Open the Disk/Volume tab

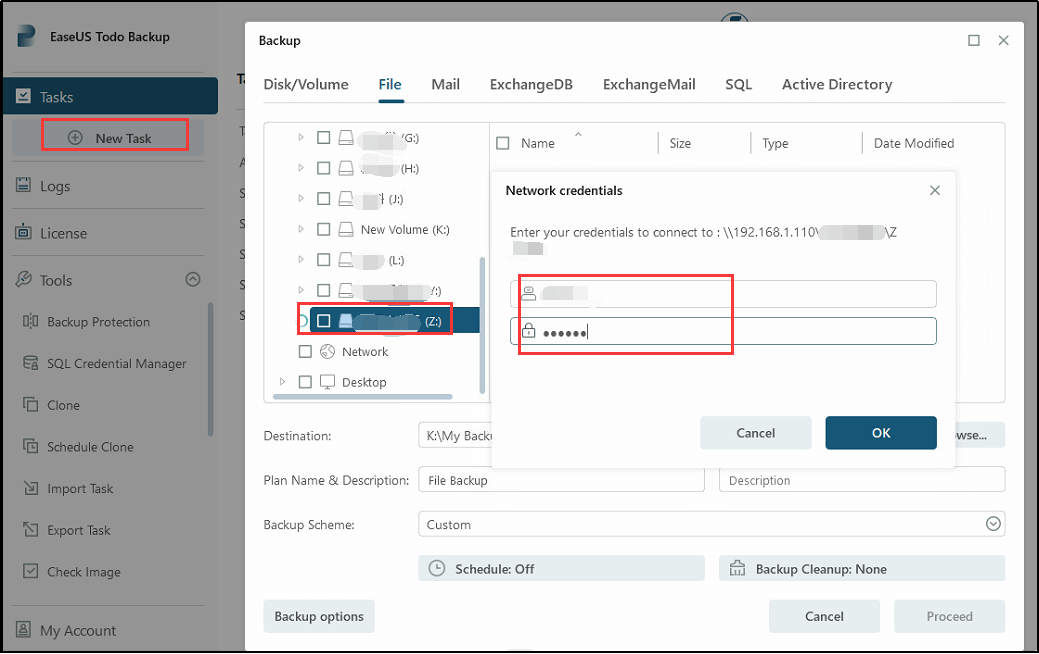[x=306, y=84]
